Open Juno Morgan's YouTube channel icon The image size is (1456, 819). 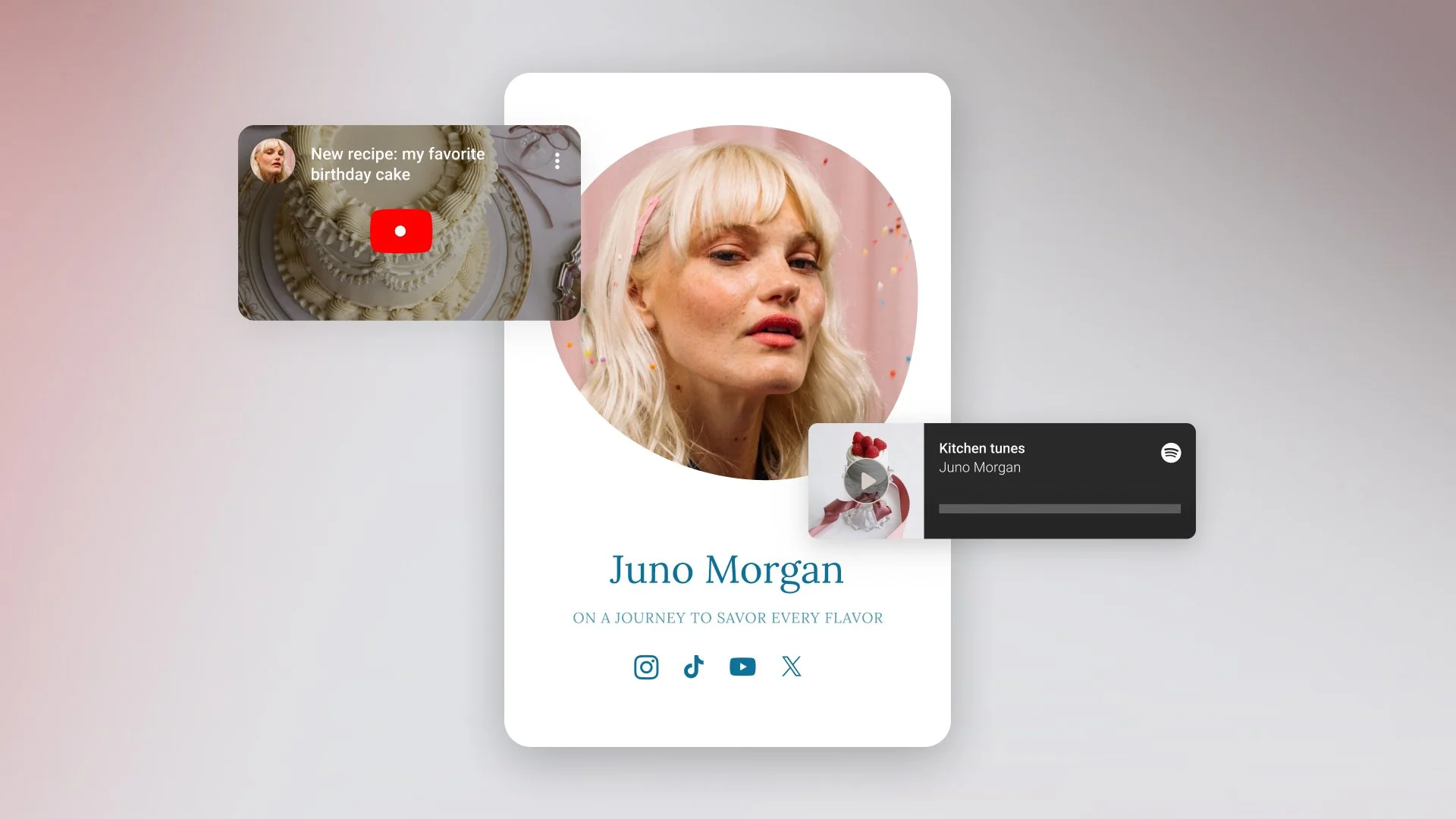tap(742, 667)
